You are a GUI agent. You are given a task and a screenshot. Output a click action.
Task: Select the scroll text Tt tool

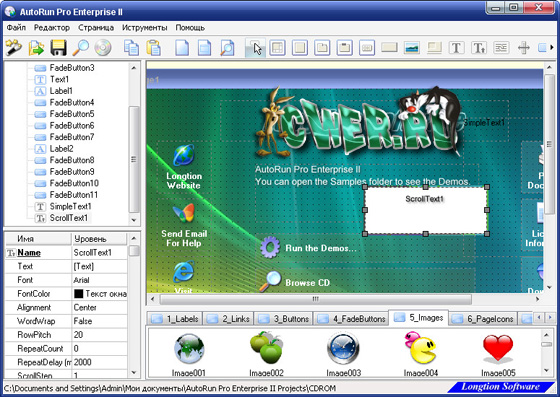479,48
